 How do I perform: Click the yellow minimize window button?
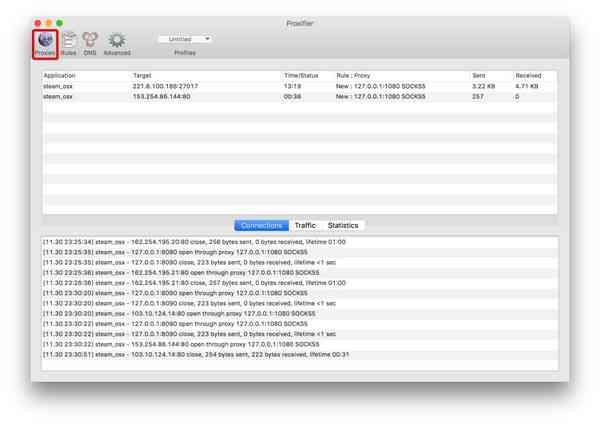[x=48, y=22]
